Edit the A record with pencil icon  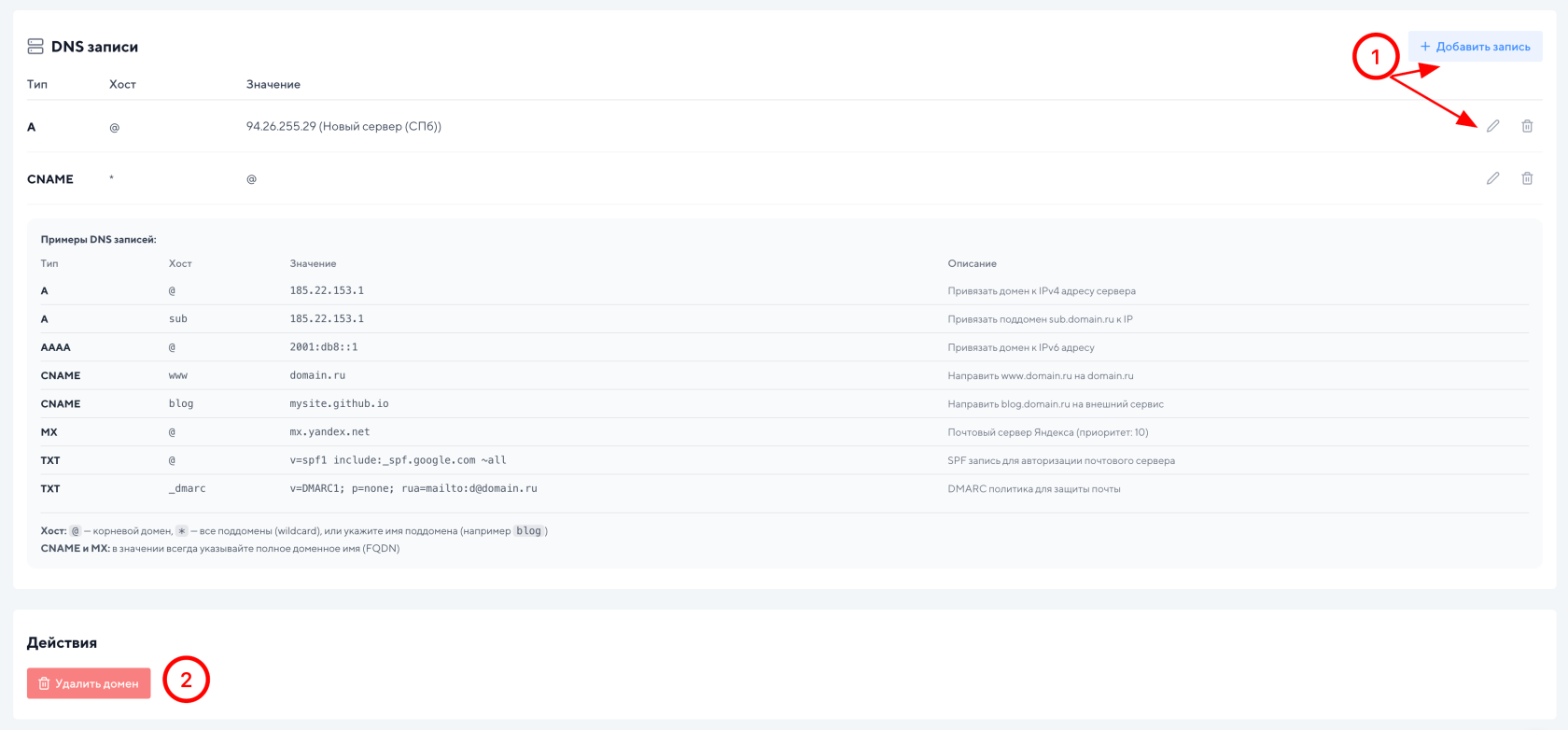pos(1492,126)
